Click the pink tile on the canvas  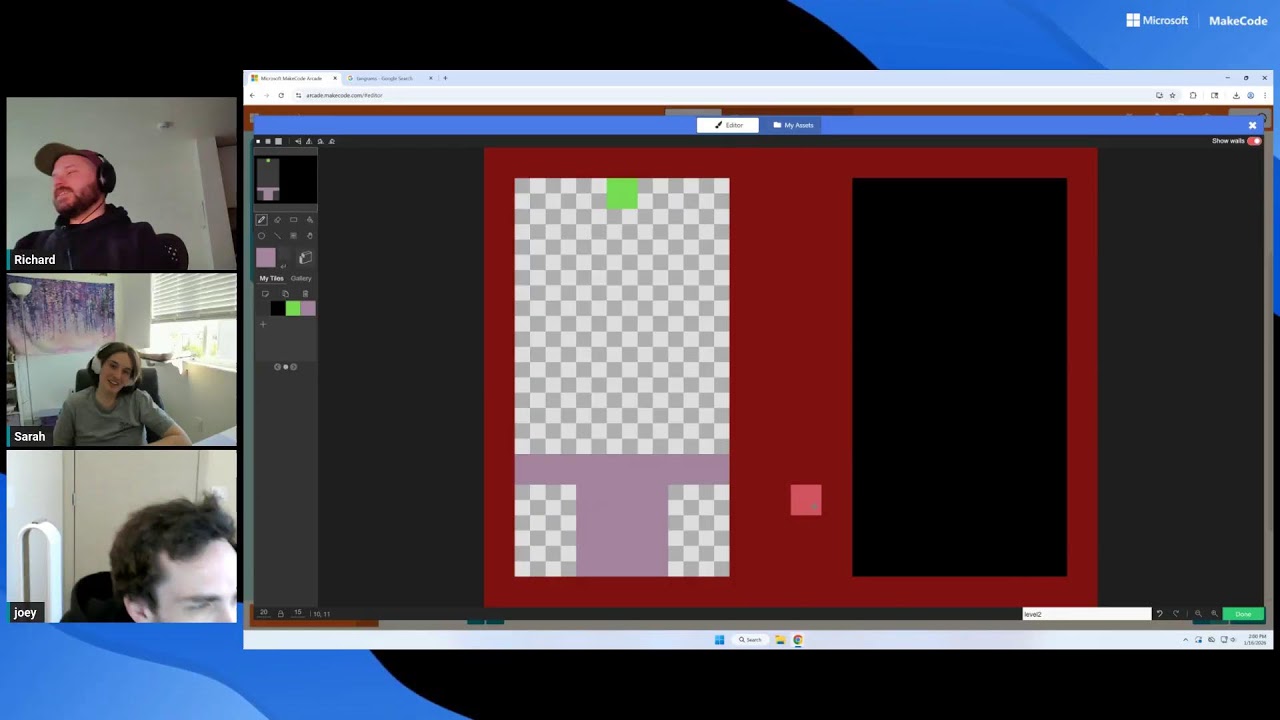pos(806,500)
